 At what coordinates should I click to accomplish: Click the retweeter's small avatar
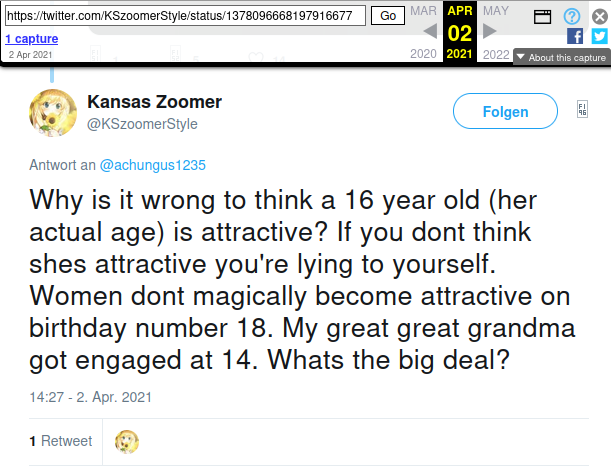pyautogui.click(x=127, y=441)
